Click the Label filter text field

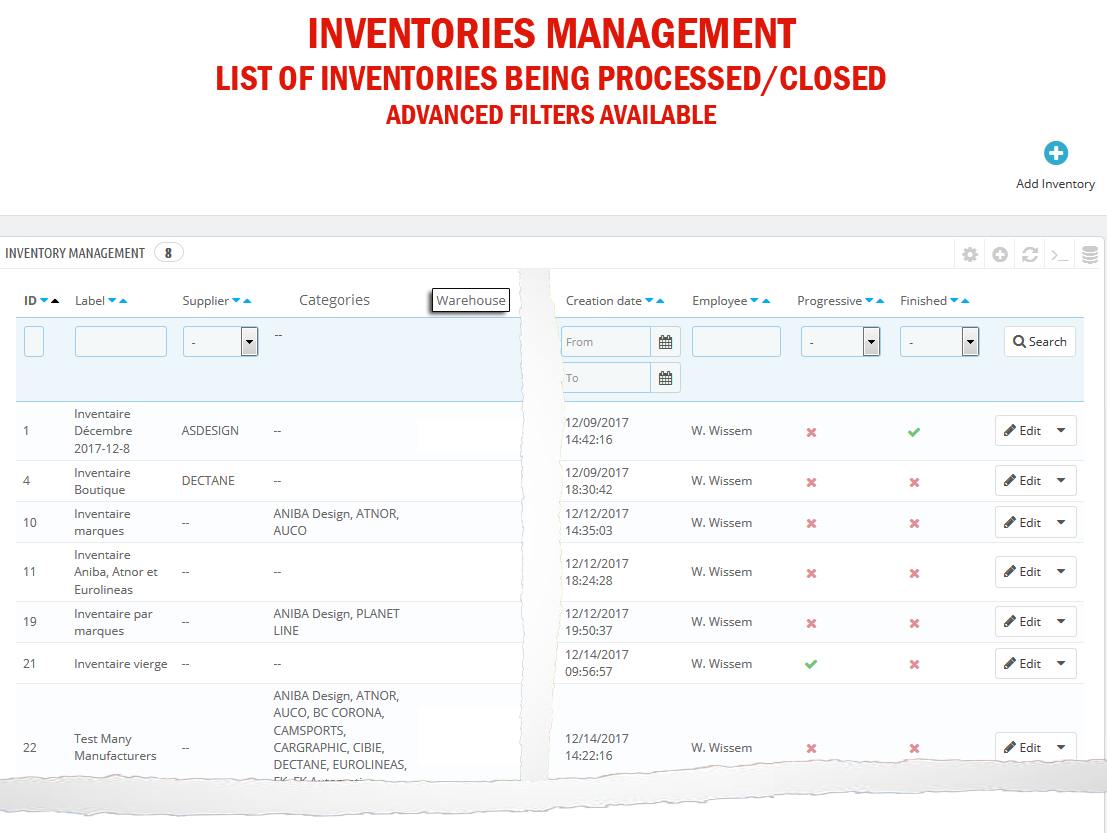121,342
